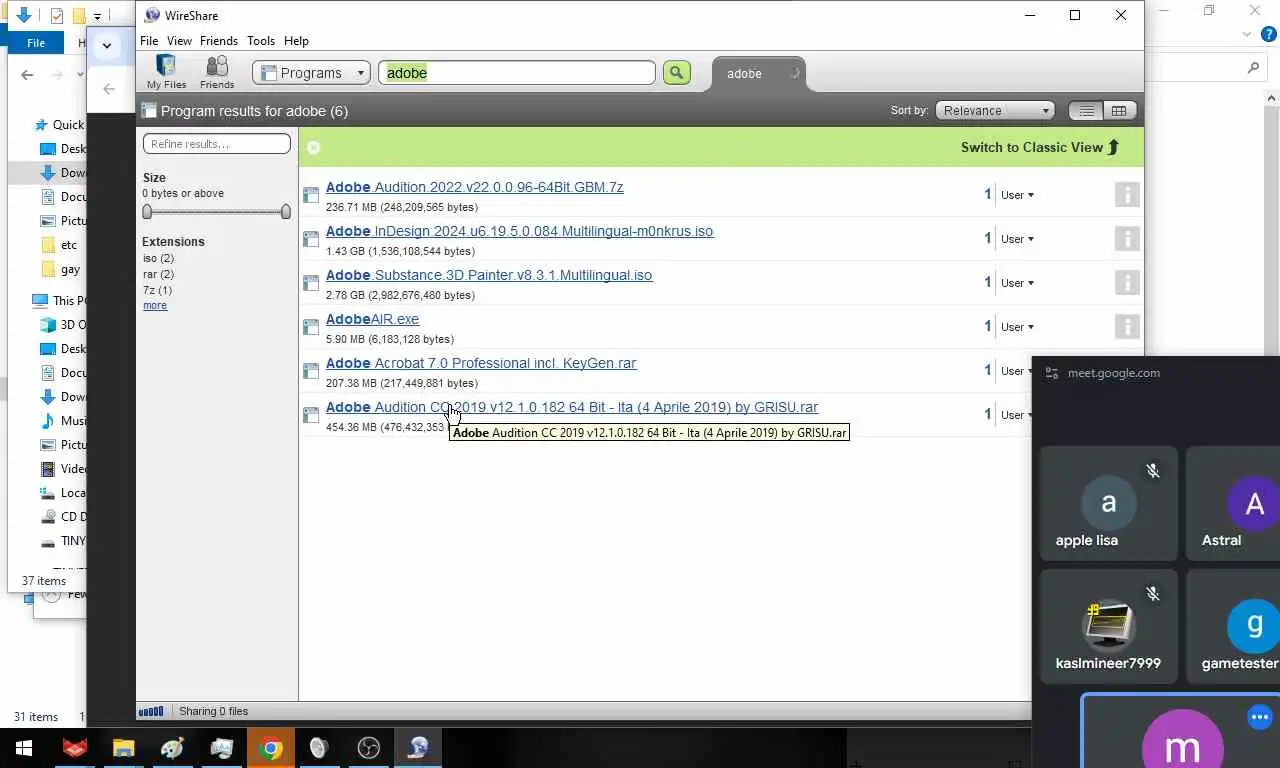Click file icon beside Adobe Substance 3D Painter
Image resolution: width=1280 pixels, height=768 pixels.
(311, 284)
